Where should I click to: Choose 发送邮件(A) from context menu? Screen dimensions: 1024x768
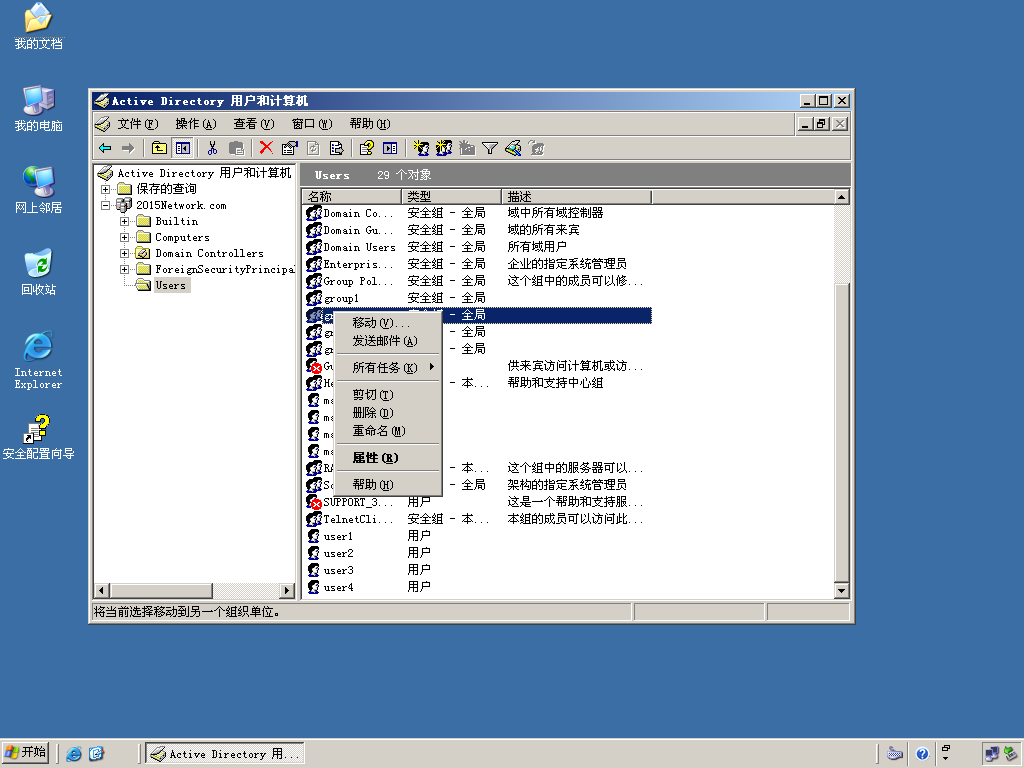(x=388, y=341)
